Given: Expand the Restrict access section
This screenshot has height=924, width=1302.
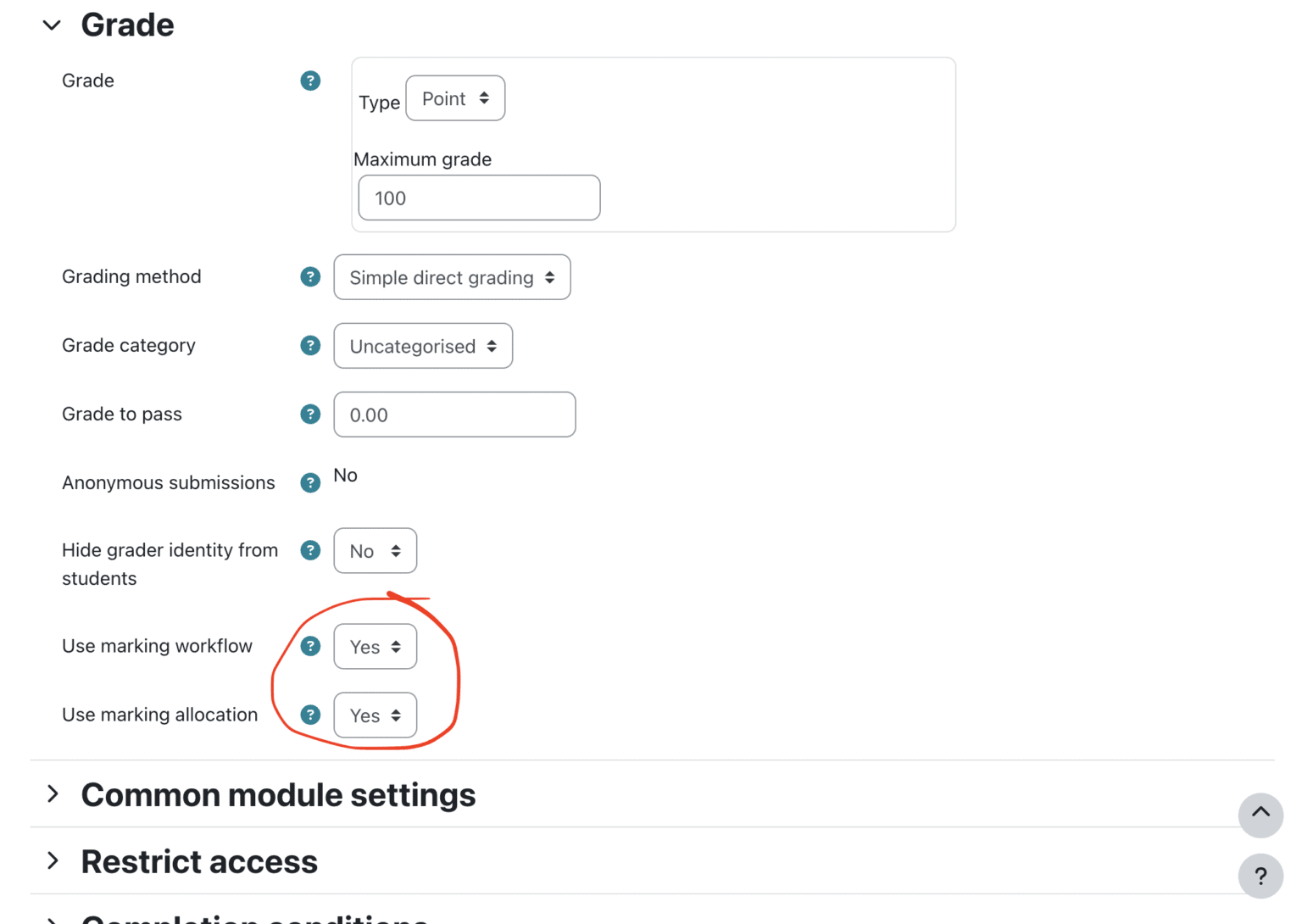Looking at the screenshot, I should coord(54,861).
